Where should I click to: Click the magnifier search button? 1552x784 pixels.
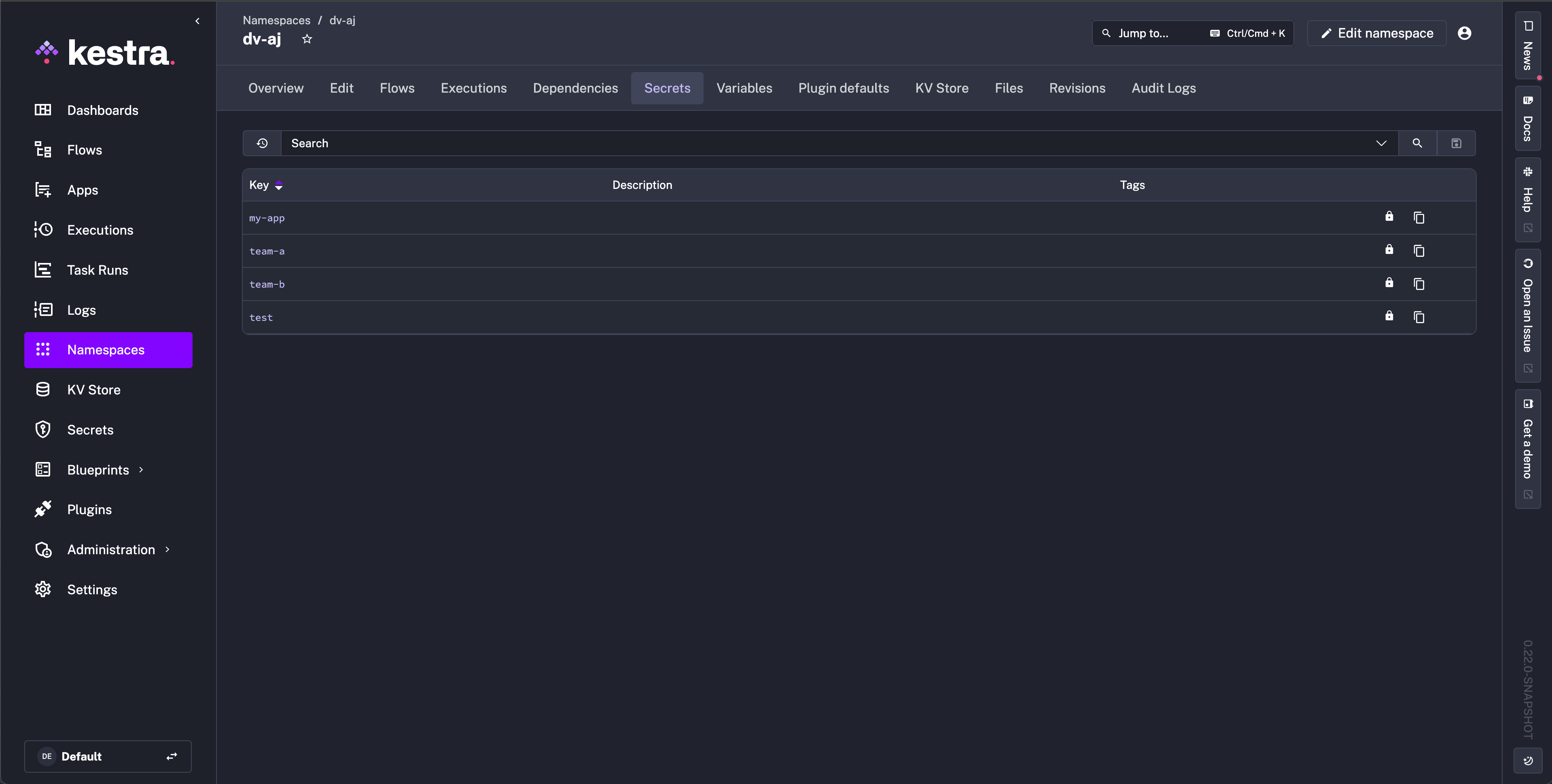pos(1417,144)
